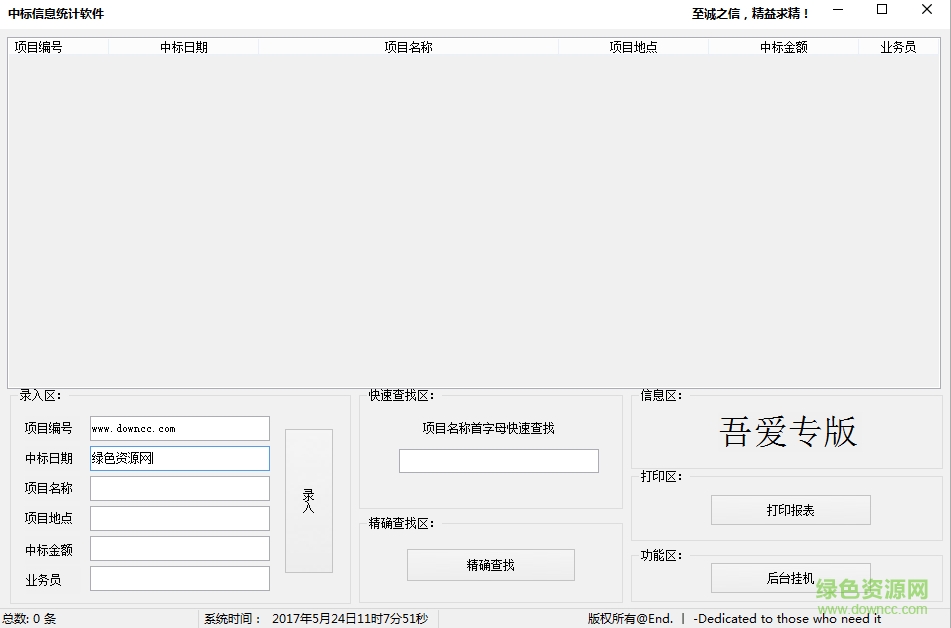The image size is (951, 628).
Task: Click the 总数: 0 条 status bar area
Action: [30, 618]
